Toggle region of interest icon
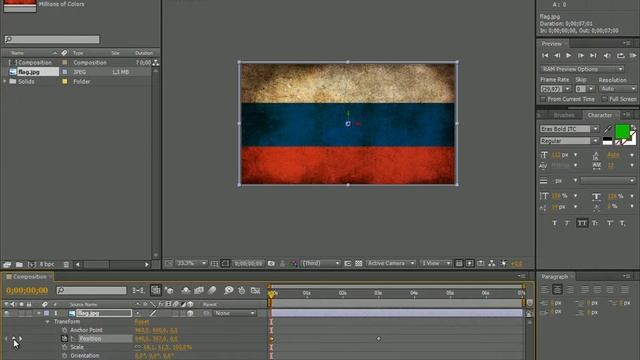The image size is (640, 360). coord(347,264)
